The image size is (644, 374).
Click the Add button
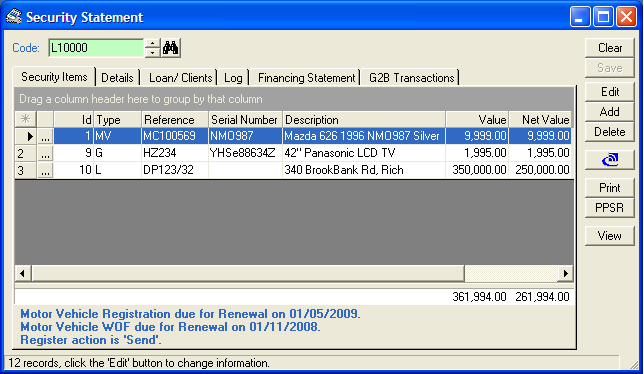pos(610,112)
